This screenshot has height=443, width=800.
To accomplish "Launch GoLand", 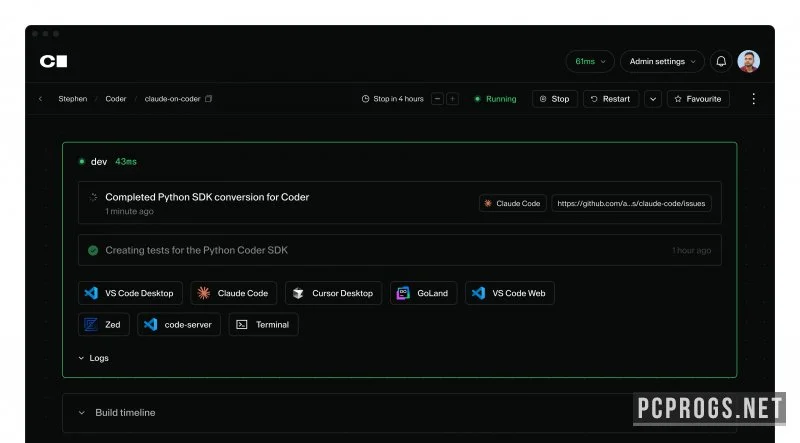I will pos(423,293).
